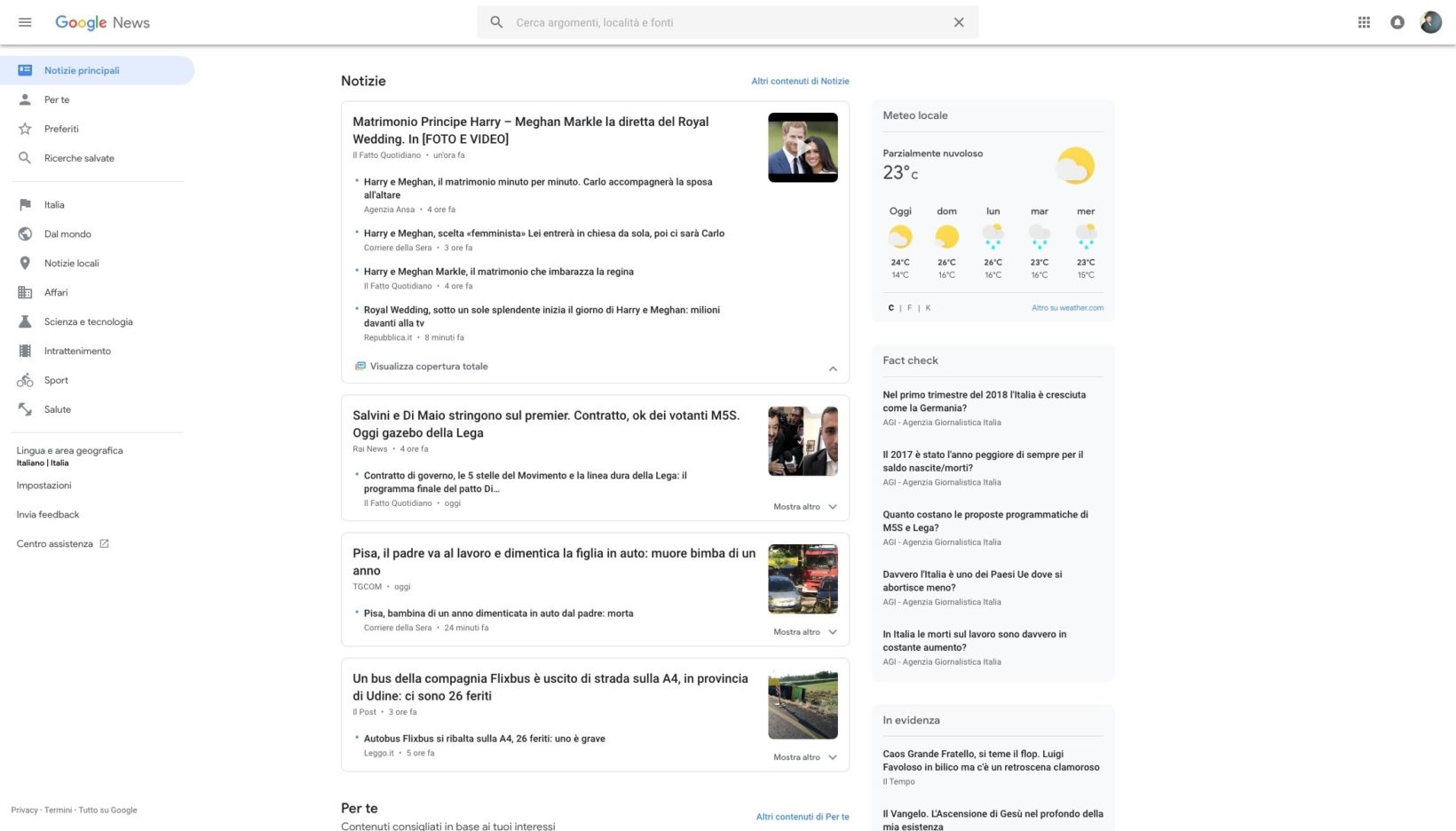Viewport: 1456px width, 831px height.
Task: Open fact check on M5S e Lega costs
Action: (985, 521)
